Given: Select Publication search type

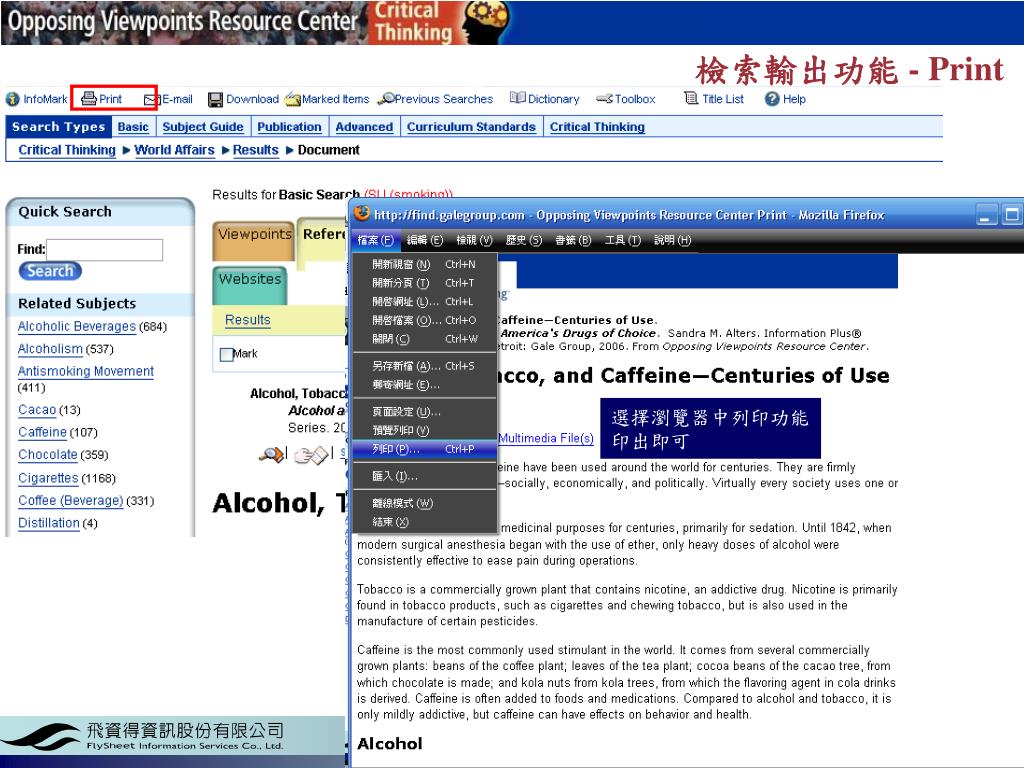Looking at the screenshot, I should pyautogui.click(x=289, y=127).
